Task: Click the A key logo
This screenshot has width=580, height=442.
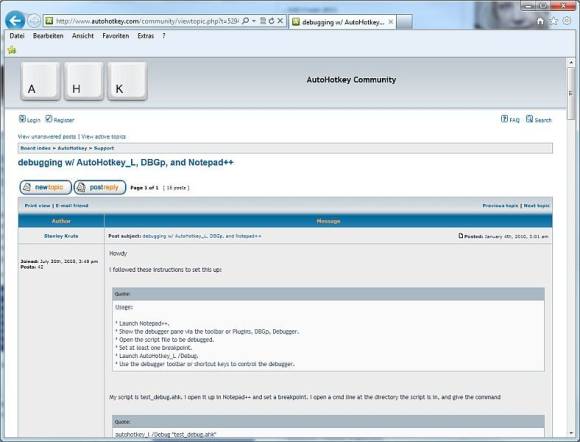Action: pos(40,81)
